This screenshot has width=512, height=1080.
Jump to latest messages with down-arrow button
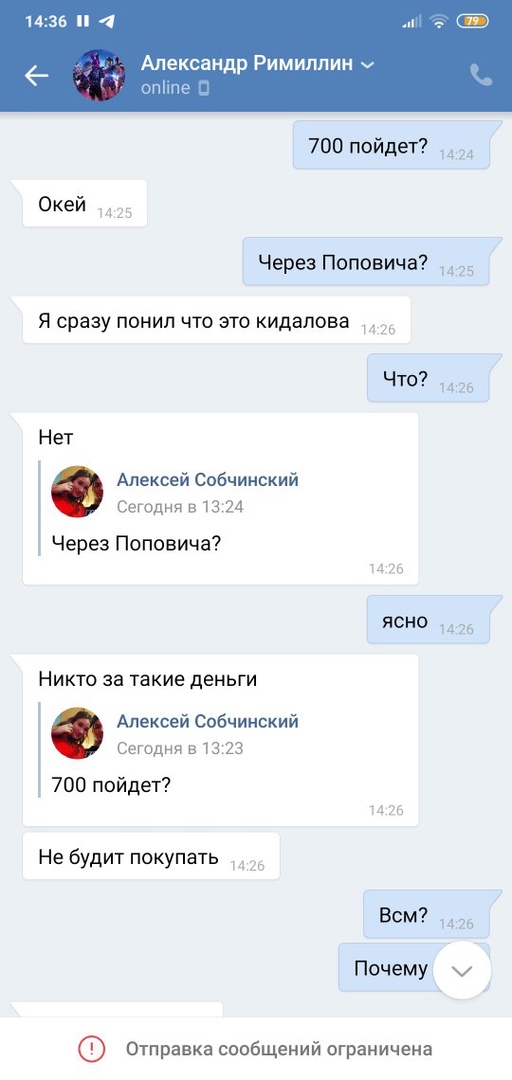coord(462,970)
